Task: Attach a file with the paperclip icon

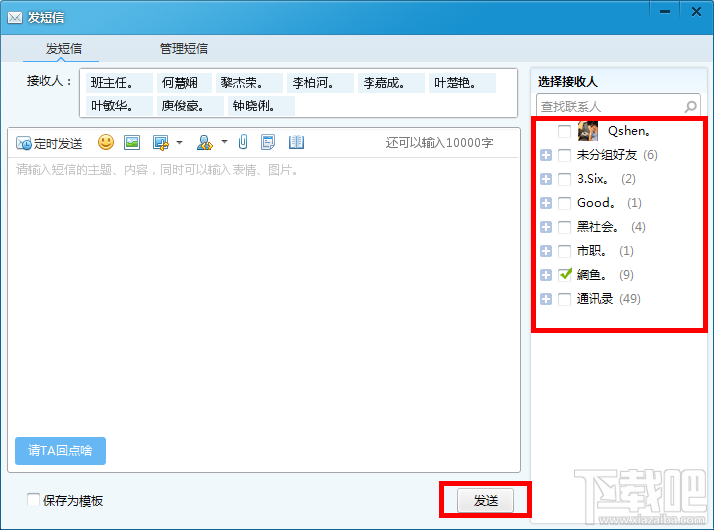Action: 243,142
